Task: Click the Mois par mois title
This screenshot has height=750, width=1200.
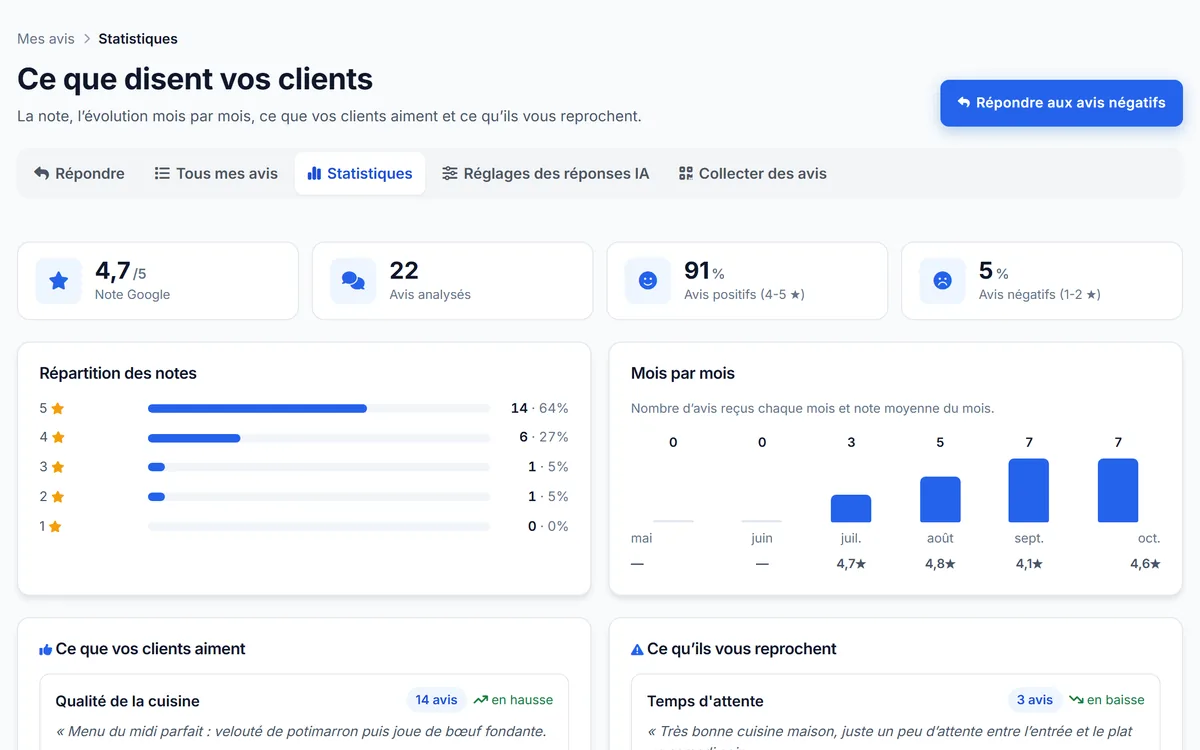Action: (683, 373)
